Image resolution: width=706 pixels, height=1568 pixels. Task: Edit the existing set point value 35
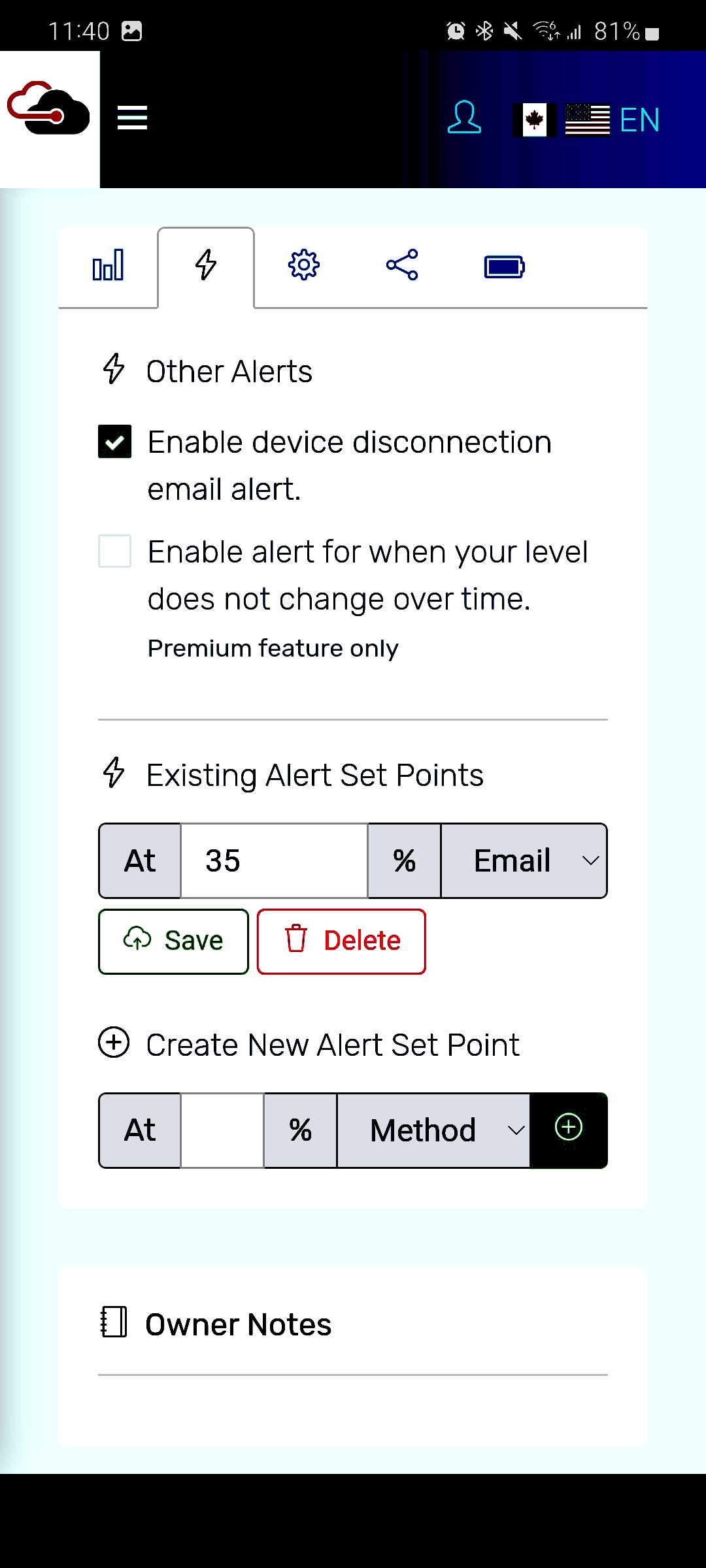[274, 860]
